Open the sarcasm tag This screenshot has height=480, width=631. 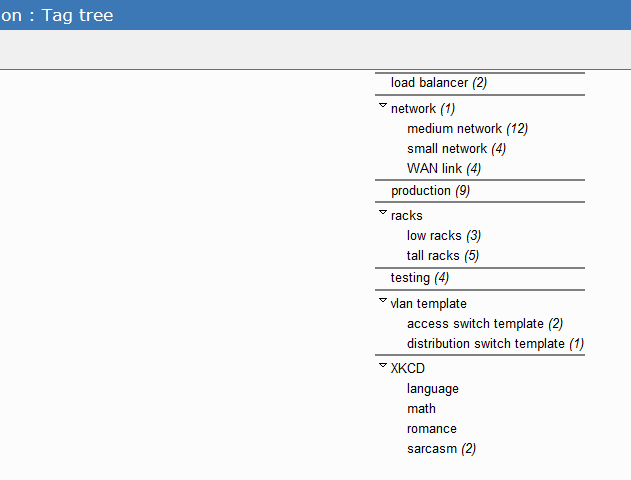tap(431, 449)
